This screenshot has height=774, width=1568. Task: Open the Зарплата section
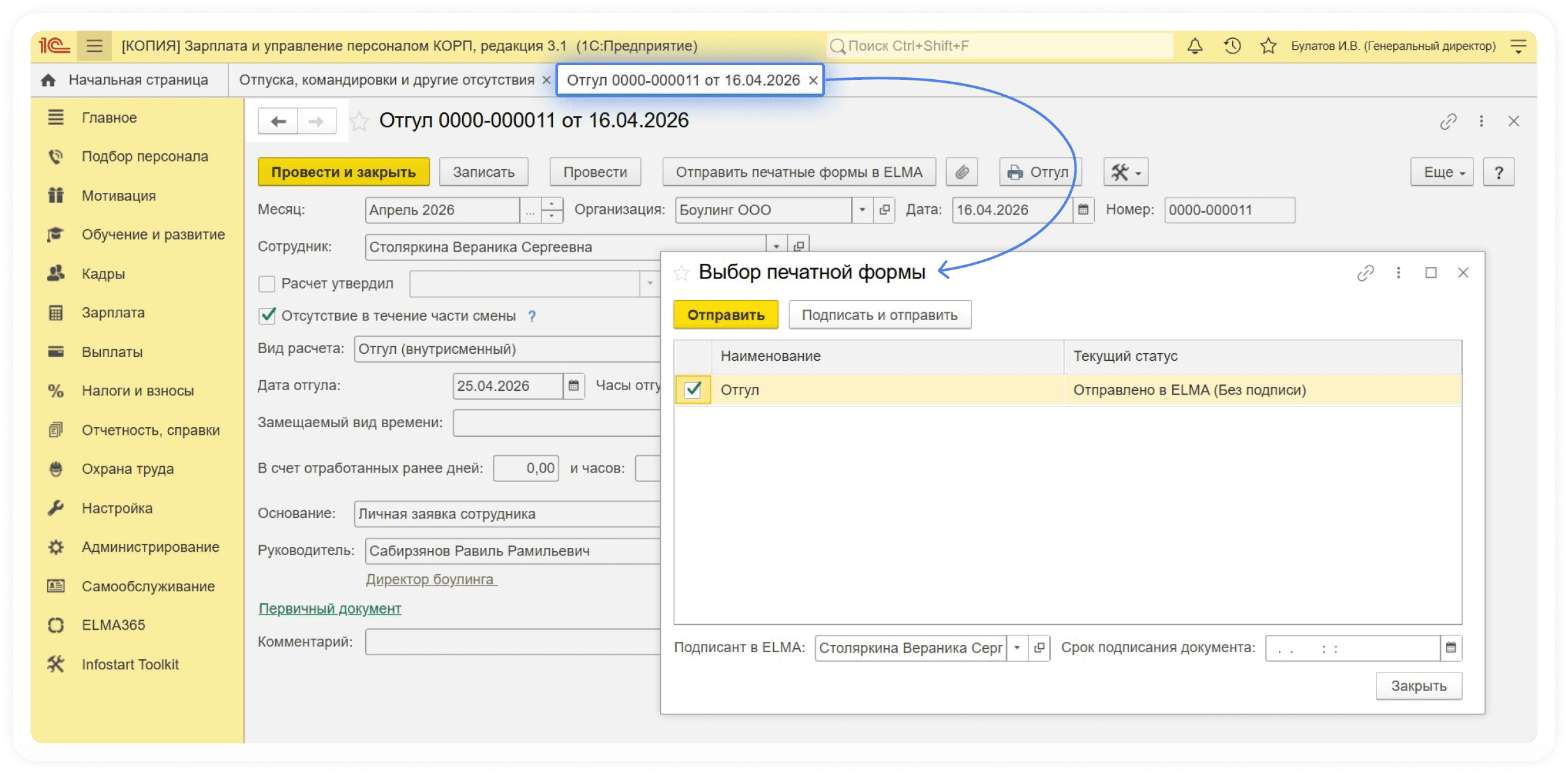click(x=113, y=313)
